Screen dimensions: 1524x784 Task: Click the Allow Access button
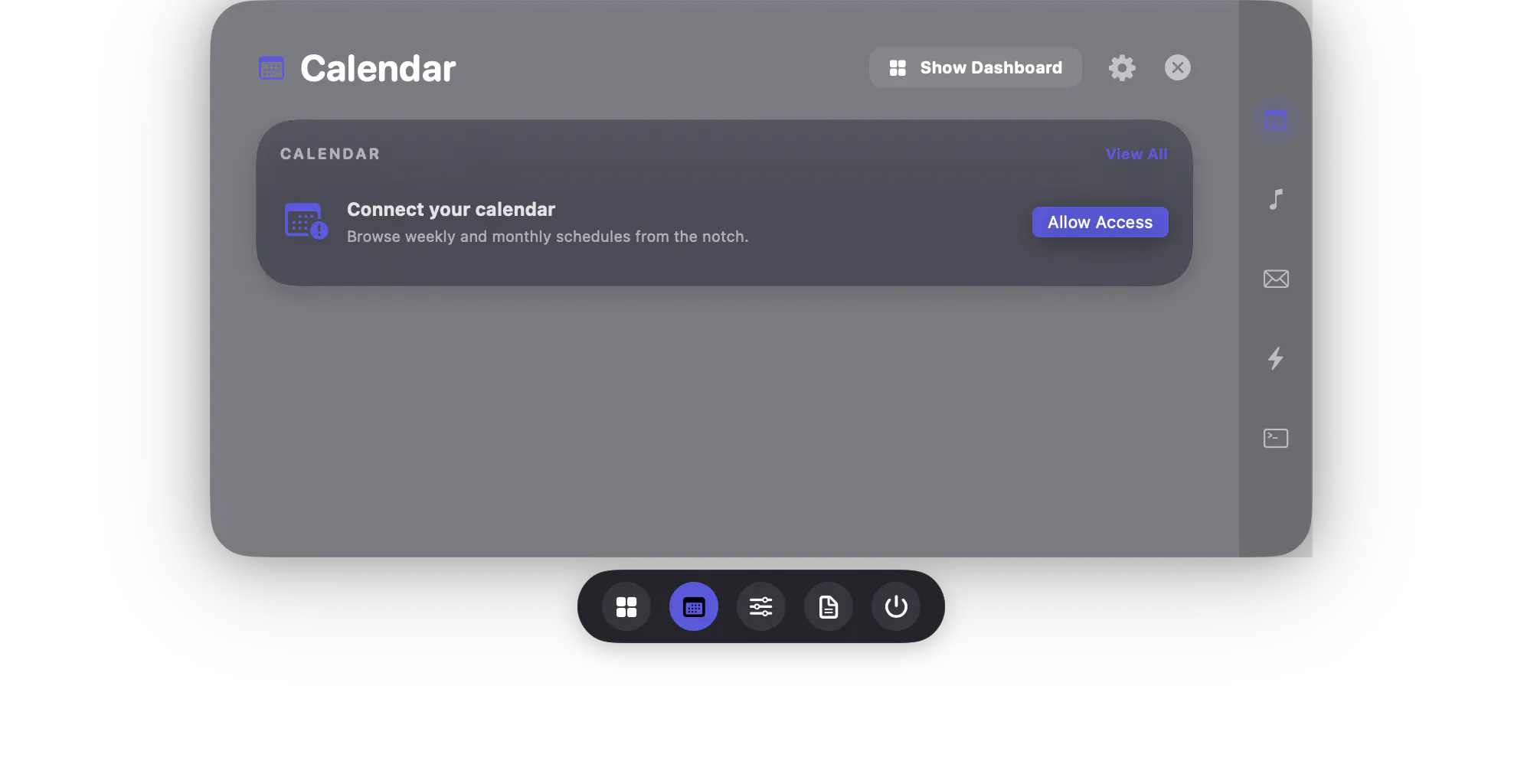point(1100,222)
